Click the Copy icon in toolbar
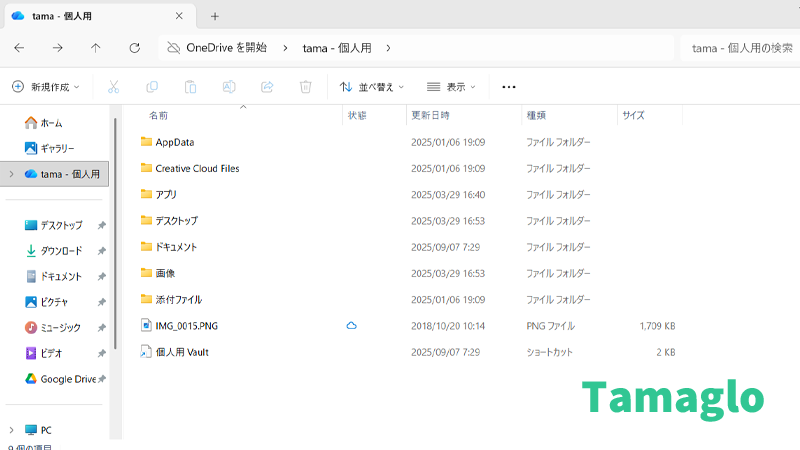This screenshot has width=800, height=450. (x=152, y=87)
